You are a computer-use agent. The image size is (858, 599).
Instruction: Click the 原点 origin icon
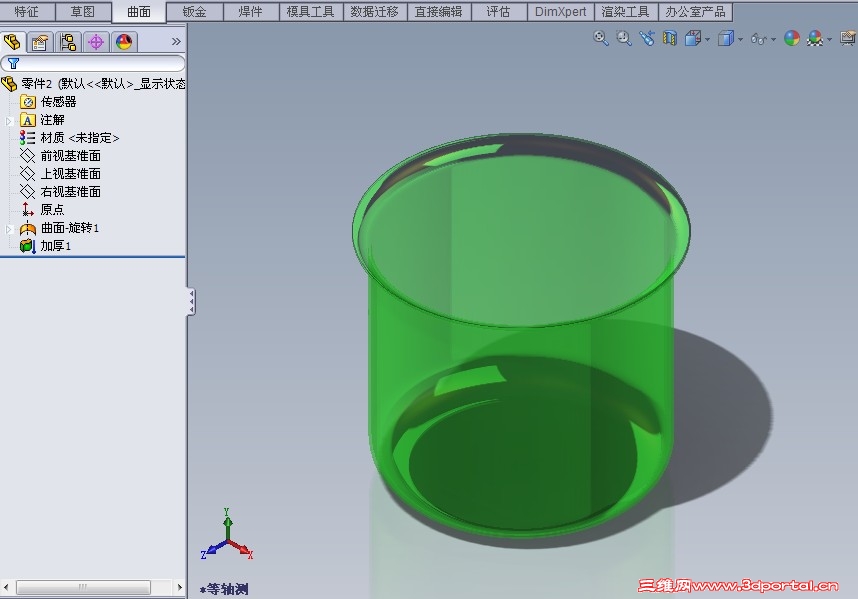[x=27, y=210]
